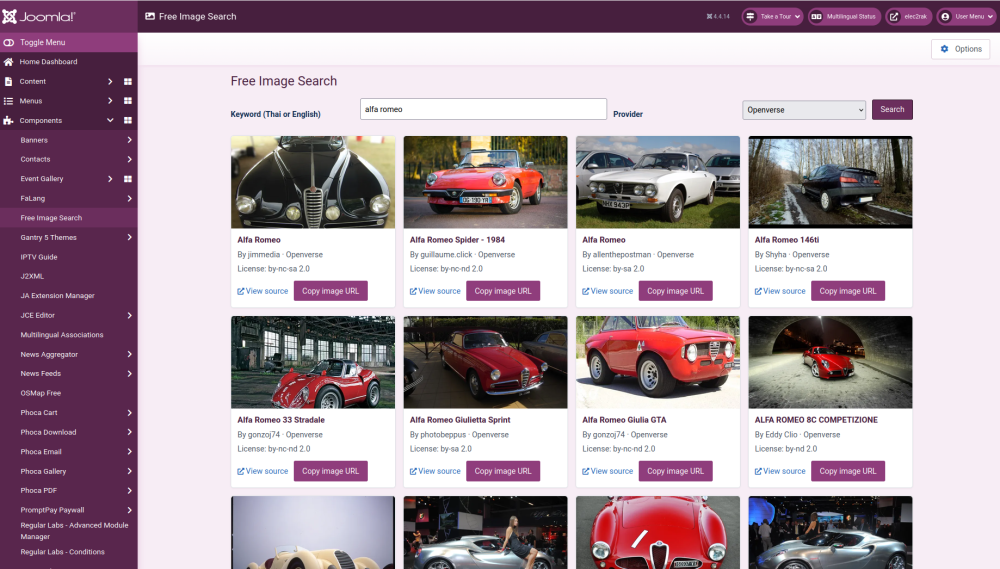Copy image URL for ALFA ROMEO 8C COMPETIZIONE
The width and height of the screenshot is (1000, 569).
coord(848,471)
